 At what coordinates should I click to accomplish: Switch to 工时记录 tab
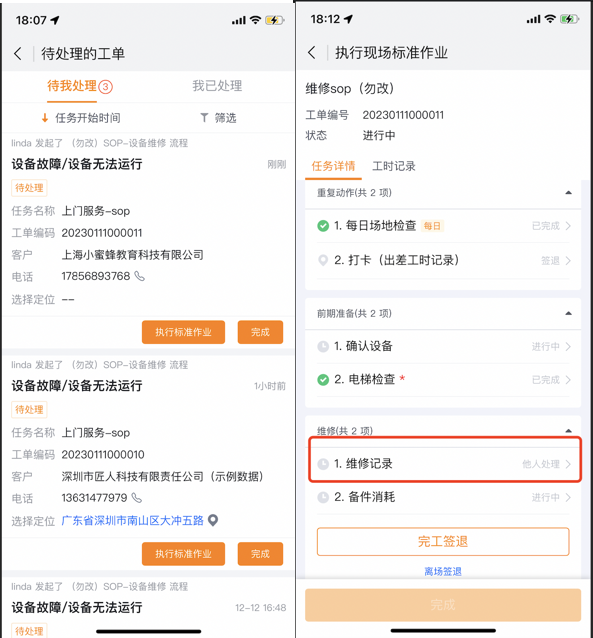(394, 166)
